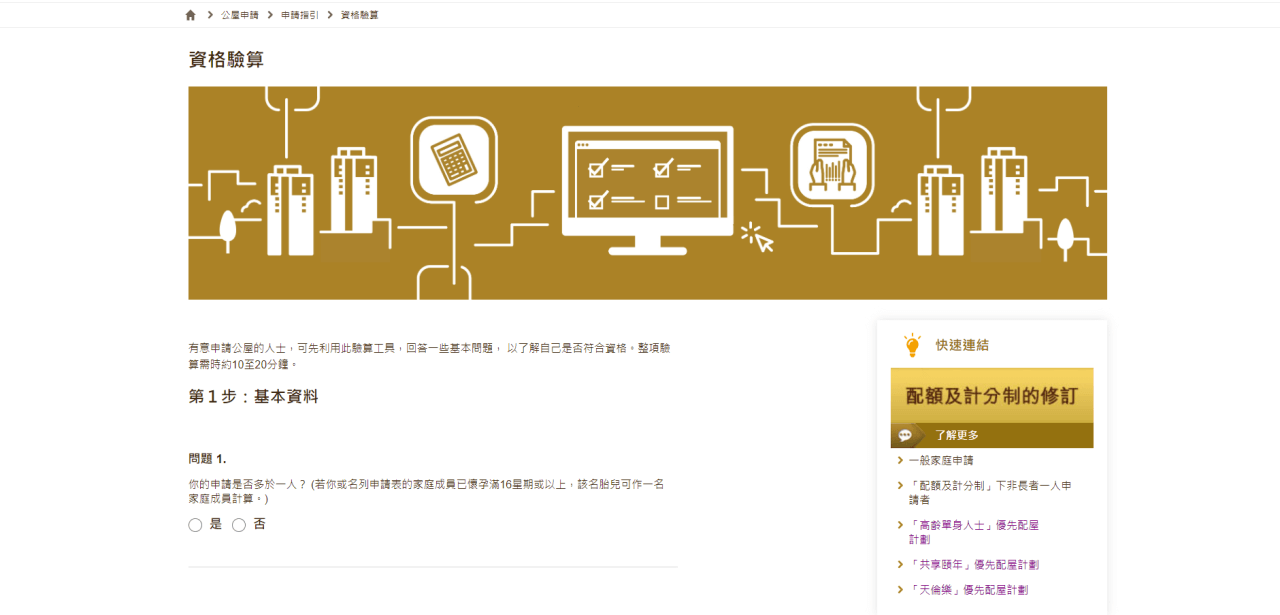Click 資格驗算 page heading
Screen dimensions: 1280x615
click(x=226, y=60)
